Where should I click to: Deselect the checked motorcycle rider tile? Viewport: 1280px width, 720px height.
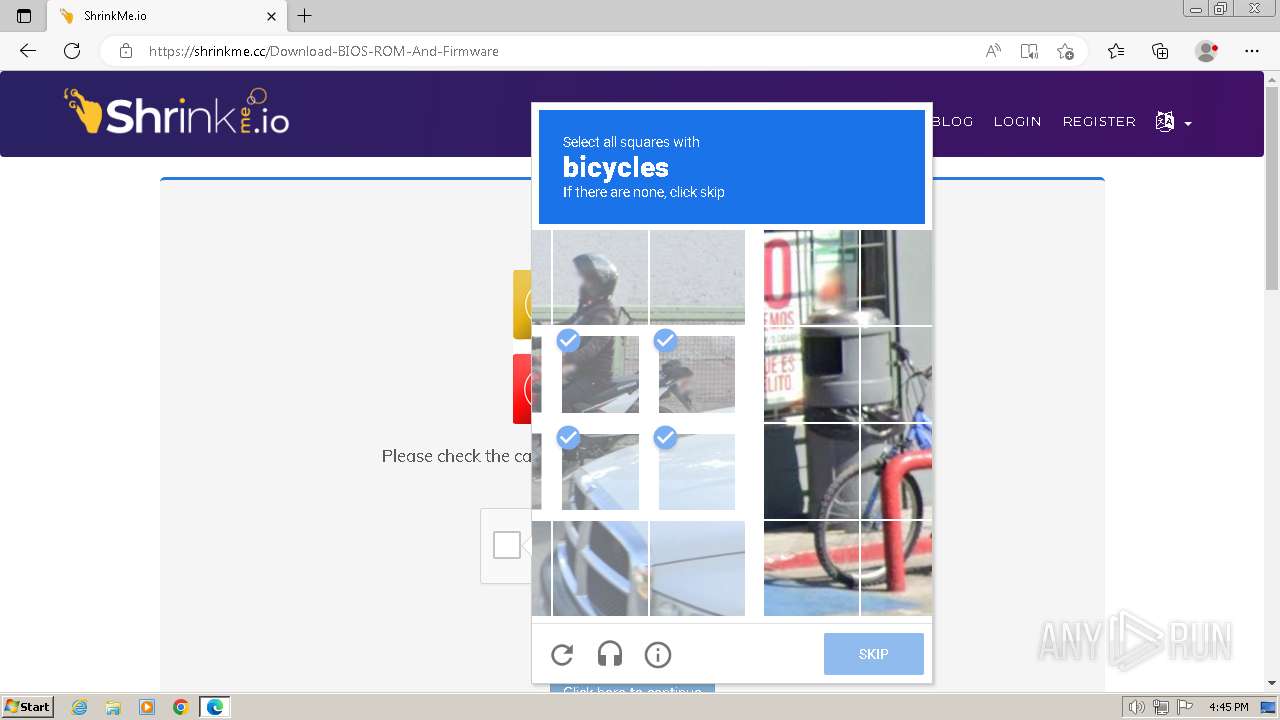pos(600,374)
